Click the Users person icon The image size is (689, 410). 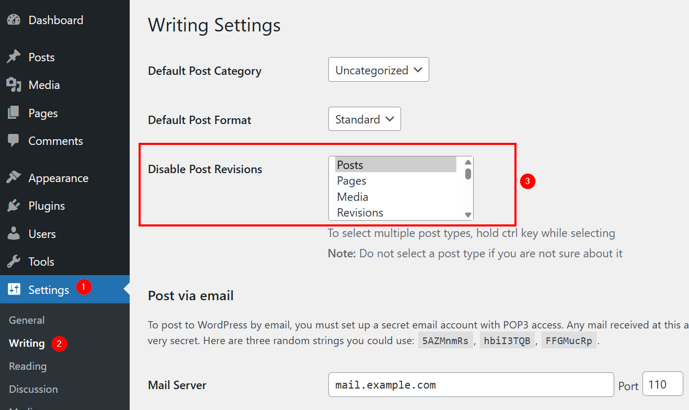[14, 233]
